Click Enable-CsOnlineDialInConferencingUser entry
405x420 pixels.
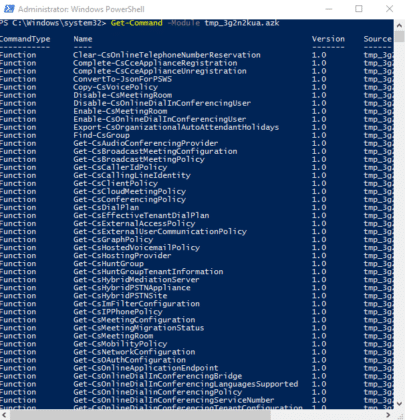(x=160, y=119)
